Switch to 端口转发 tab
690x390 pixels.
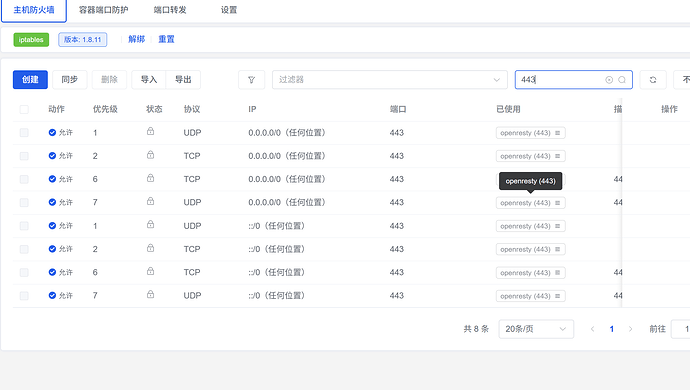click(170, 10)
